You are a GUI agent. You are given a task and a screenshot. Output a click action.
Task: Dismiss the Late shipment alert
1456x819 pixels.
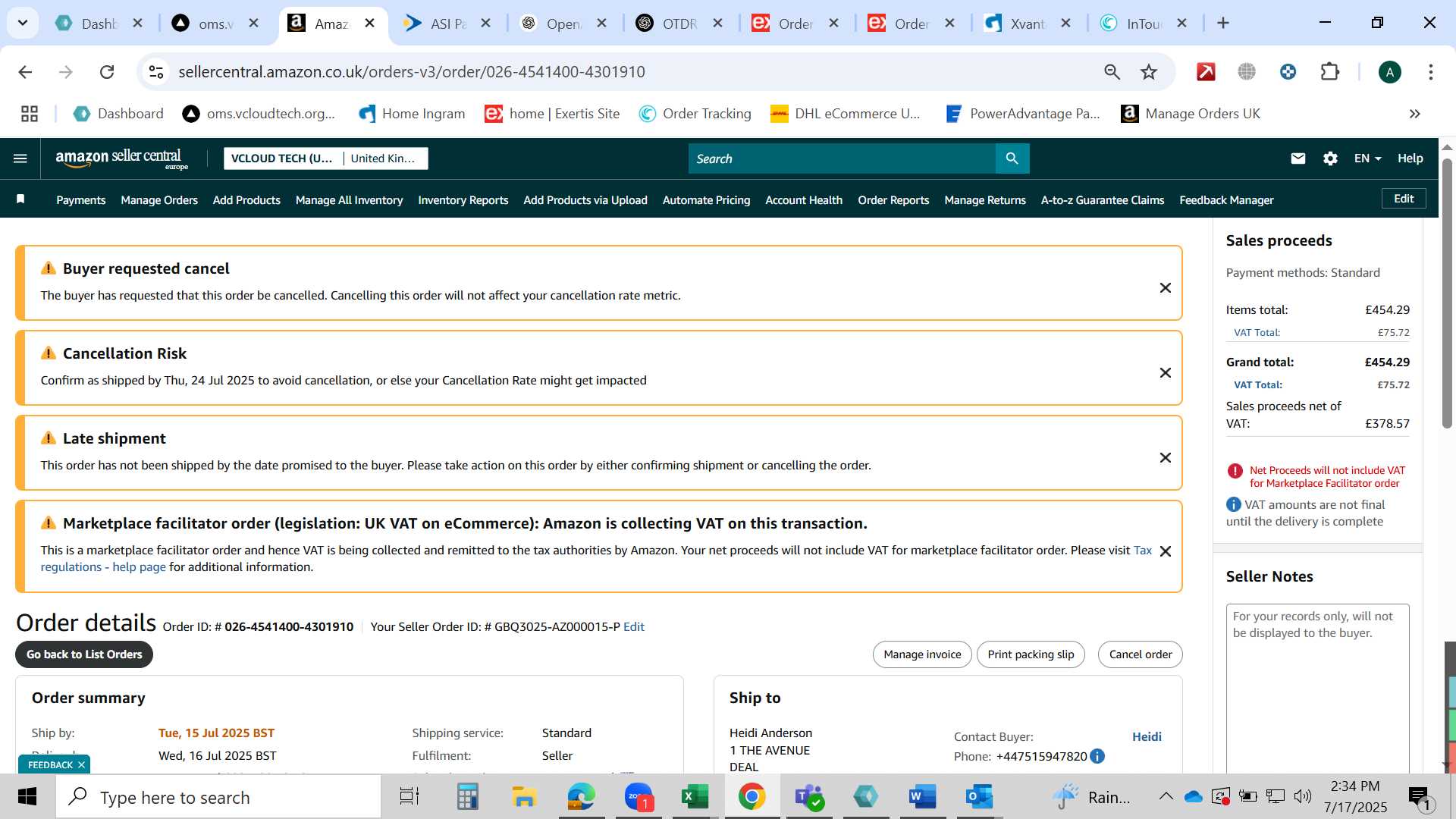coord(1166,458)
